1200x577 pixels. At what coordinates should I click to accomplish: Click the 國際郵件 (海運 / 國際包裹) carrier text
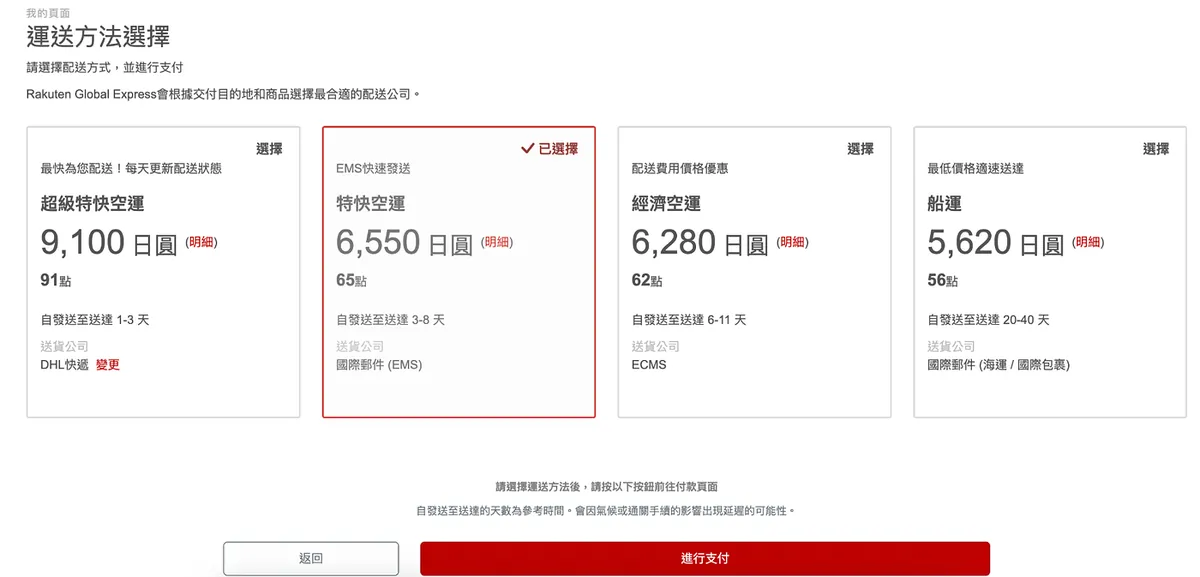(998, 365)
